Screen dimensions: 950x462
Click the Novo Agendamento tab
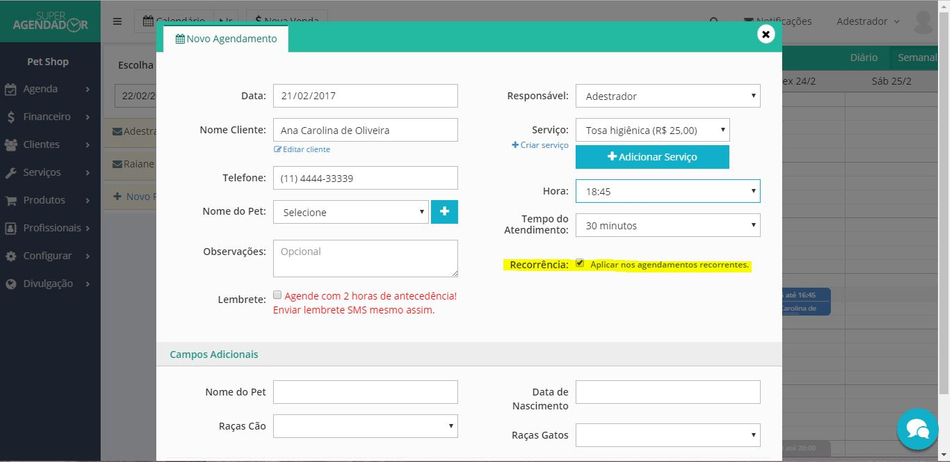pos(226,39)
